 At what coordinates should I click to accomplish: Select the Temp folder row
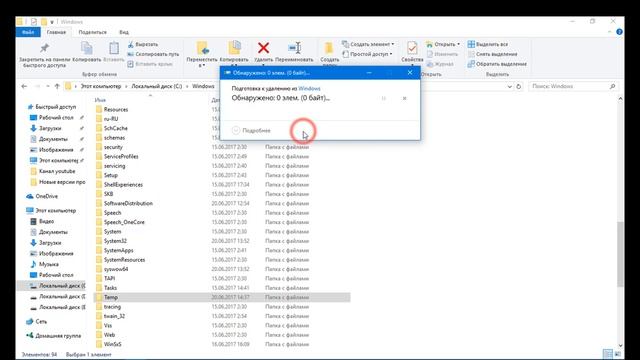click(x=222, y=297)
